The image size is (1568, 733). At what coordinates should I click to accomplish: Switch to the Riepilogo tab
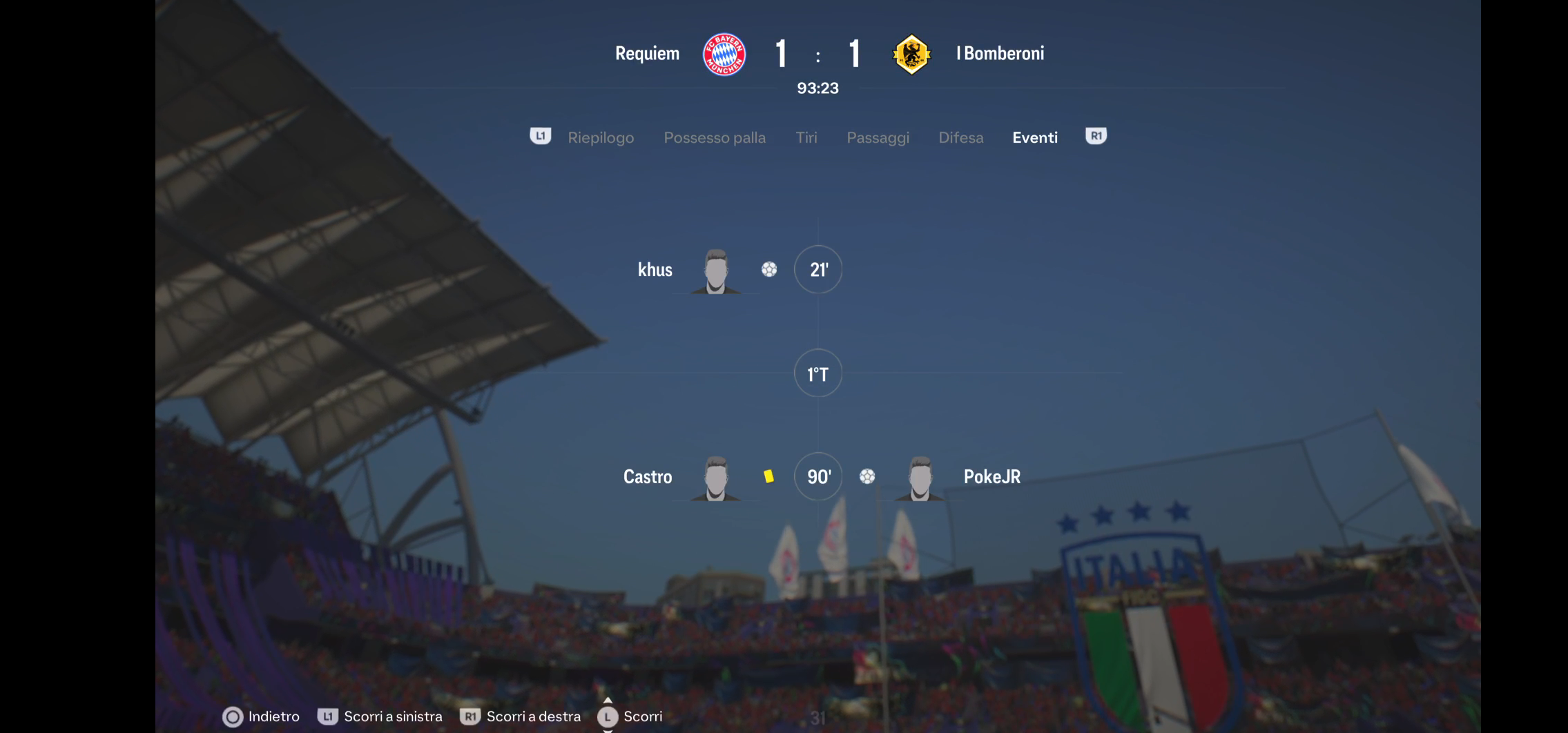601,137
